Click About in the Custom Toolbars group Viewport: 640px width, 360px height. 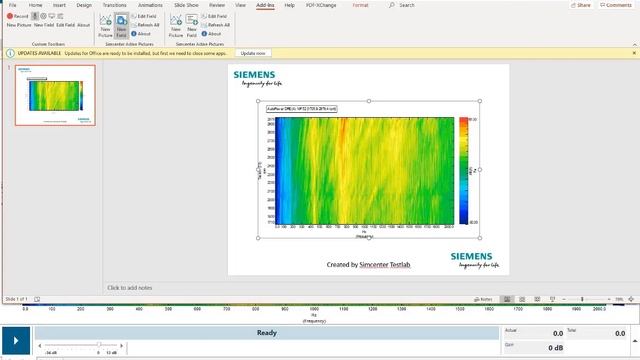[83, 25]
